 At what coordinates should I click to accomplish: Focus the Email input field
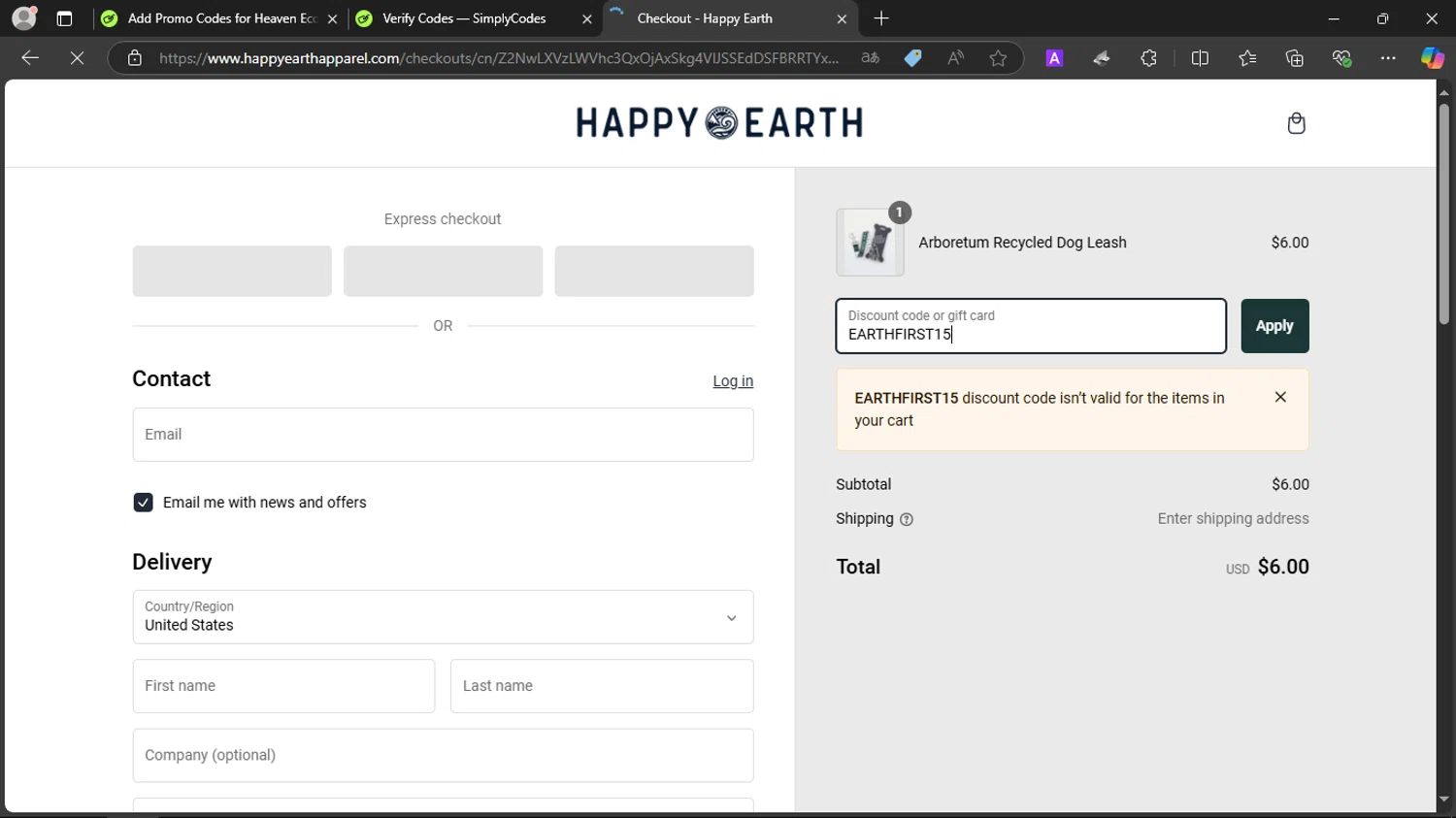[443, 435]
